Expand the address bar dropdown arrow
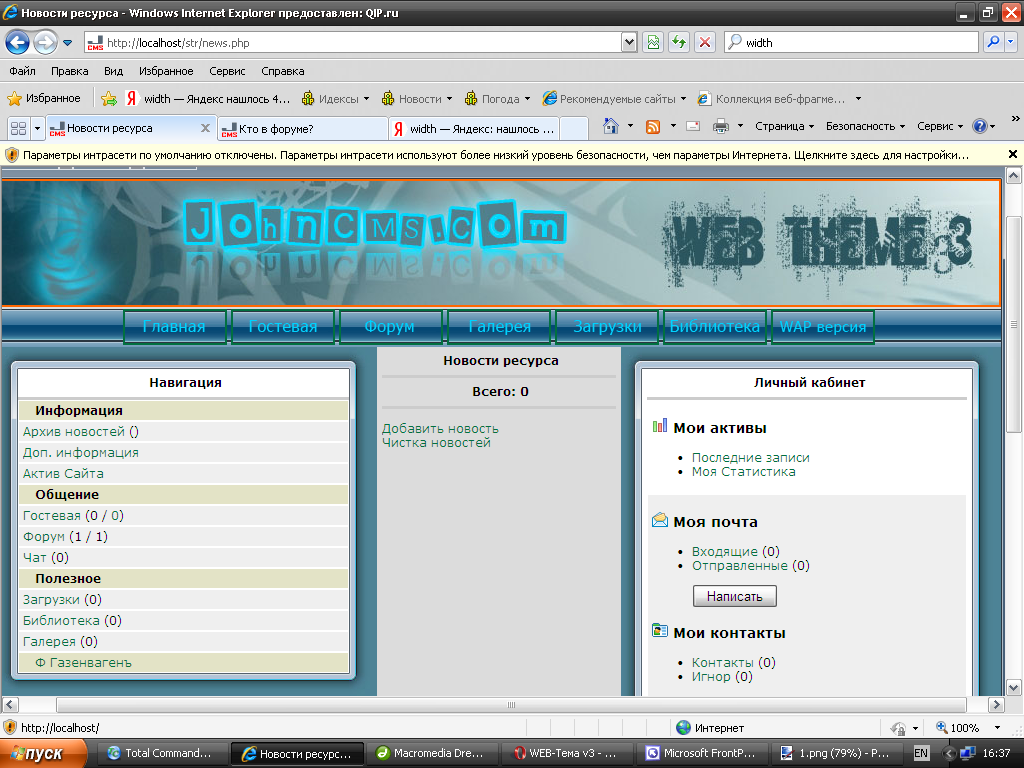 tap(629, 43)
